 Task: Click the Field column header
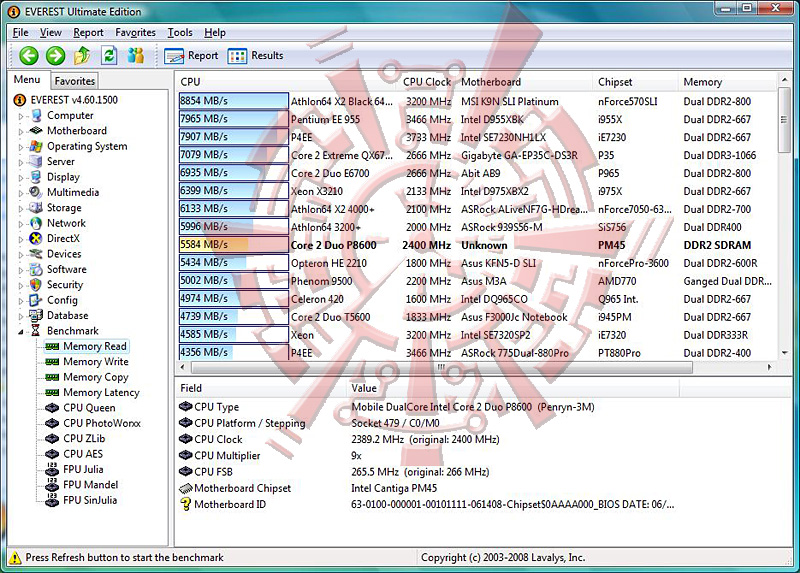coord(261,388)
